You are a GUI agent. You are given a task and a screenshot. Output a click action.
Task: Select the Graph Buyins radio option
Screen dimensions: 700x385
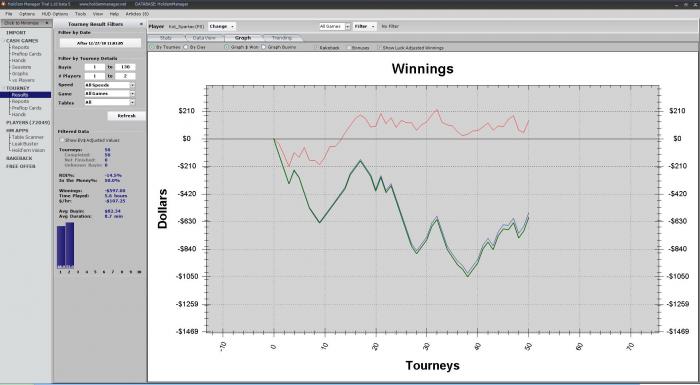(263, 47)
